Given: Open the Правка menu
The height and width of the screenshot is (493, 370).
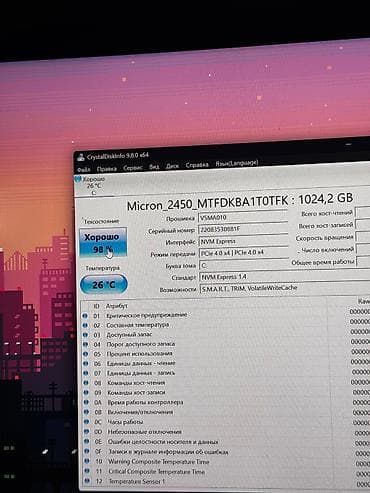Looking at the screenshot, I should [107, 169].
